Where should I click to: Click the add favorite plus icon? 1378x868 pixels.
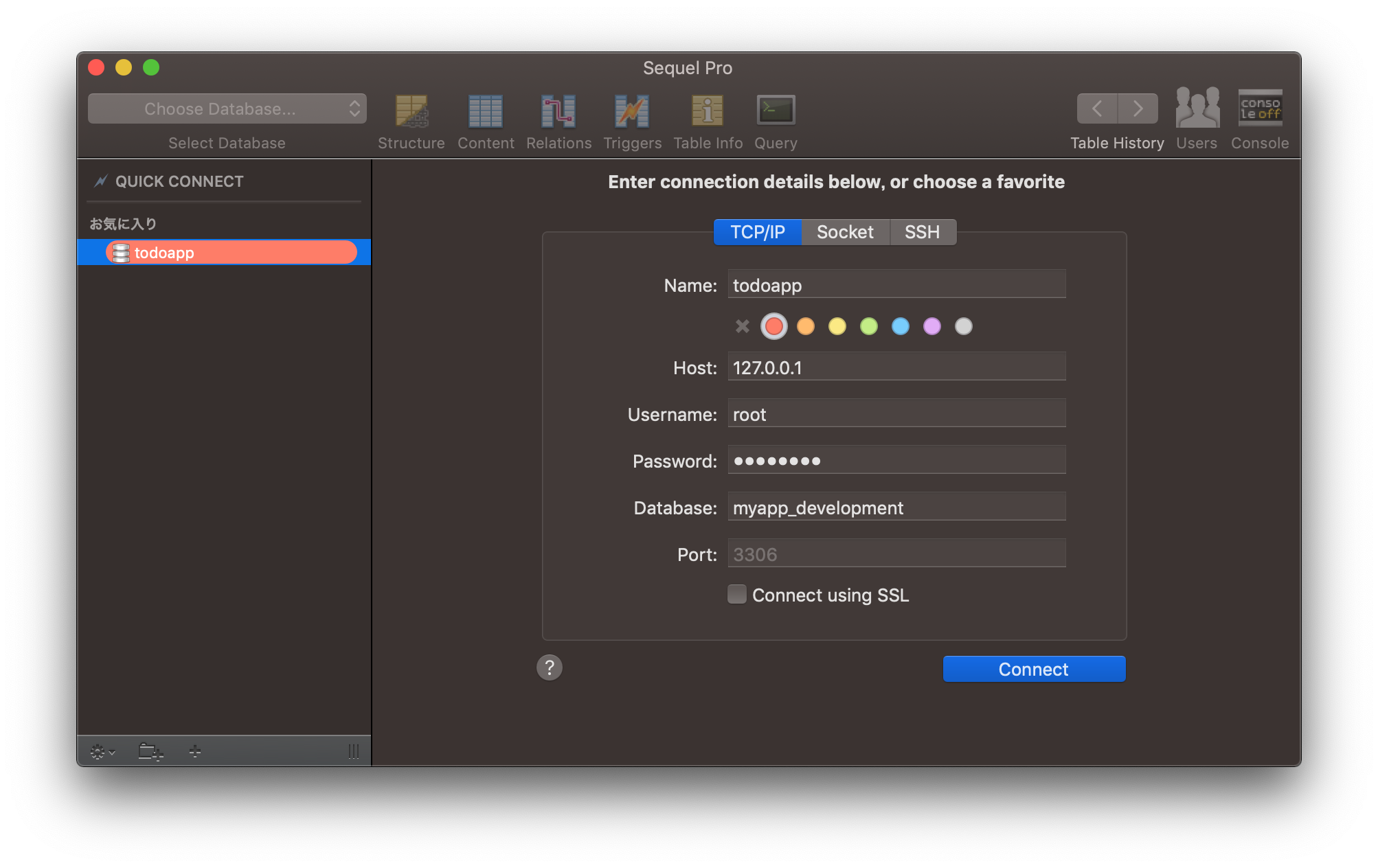(195, 751)
